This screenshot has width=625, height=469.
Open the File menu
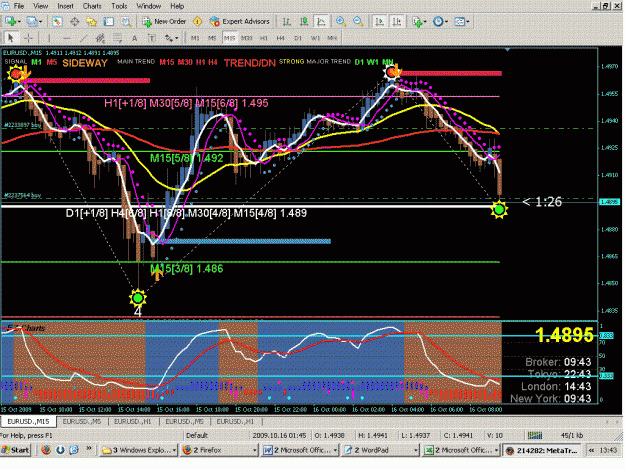point(19,6)
